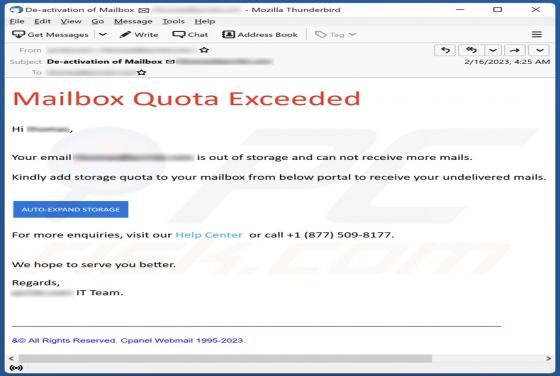
Task: Open the More actions dropdown
Action: coord(540,50)
